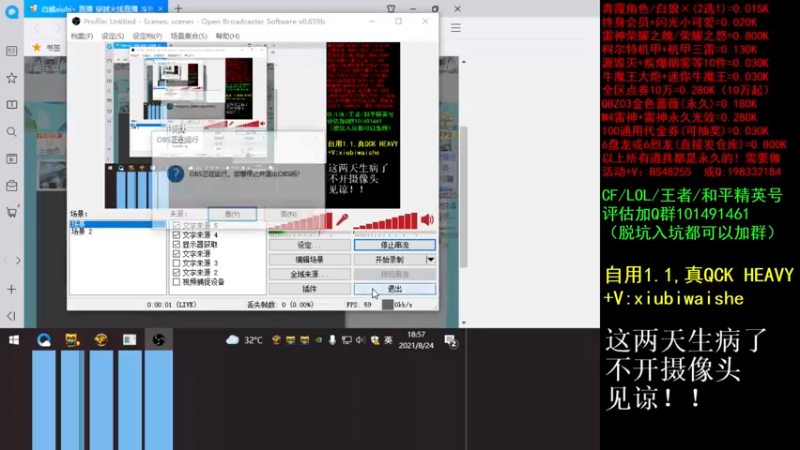Toggle 文字来源 4 source checkbox
Screen dimensions: 800x450
pyautogui.click(x=177, y=235)
